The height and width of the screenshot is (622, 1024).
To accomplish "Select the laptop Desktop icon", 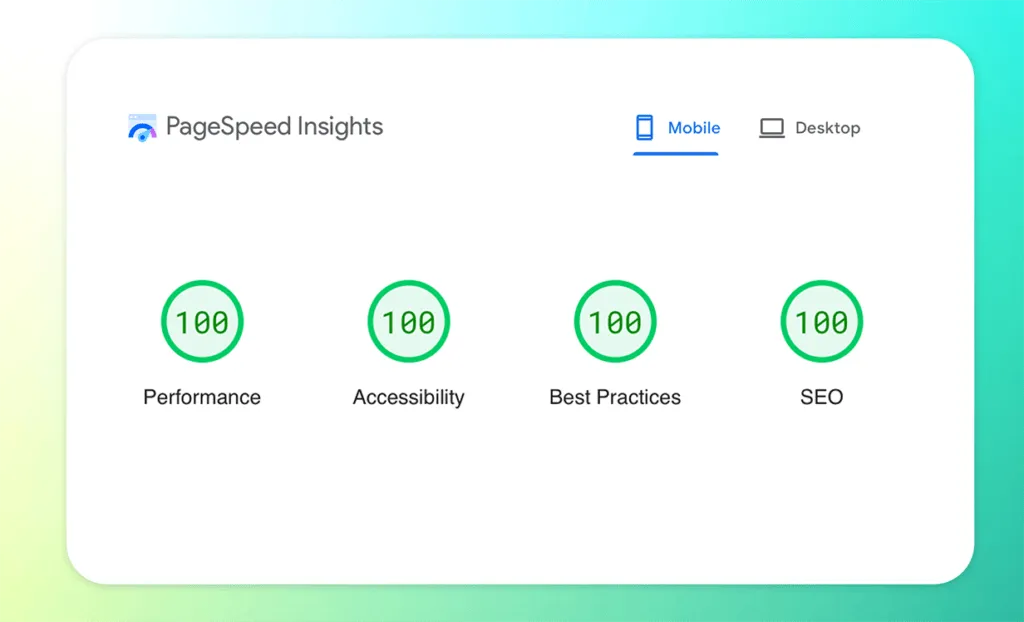I will 770,127.
